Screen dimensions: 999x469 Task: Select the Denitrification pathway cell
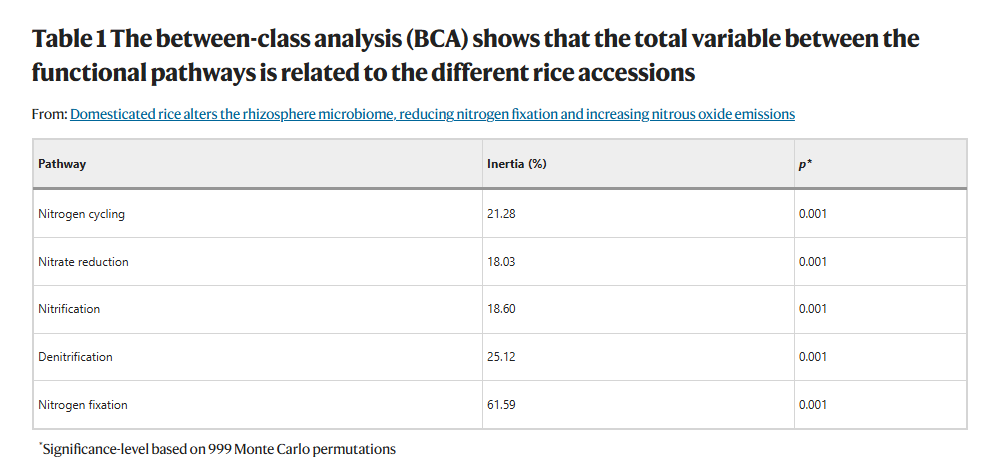257,357
